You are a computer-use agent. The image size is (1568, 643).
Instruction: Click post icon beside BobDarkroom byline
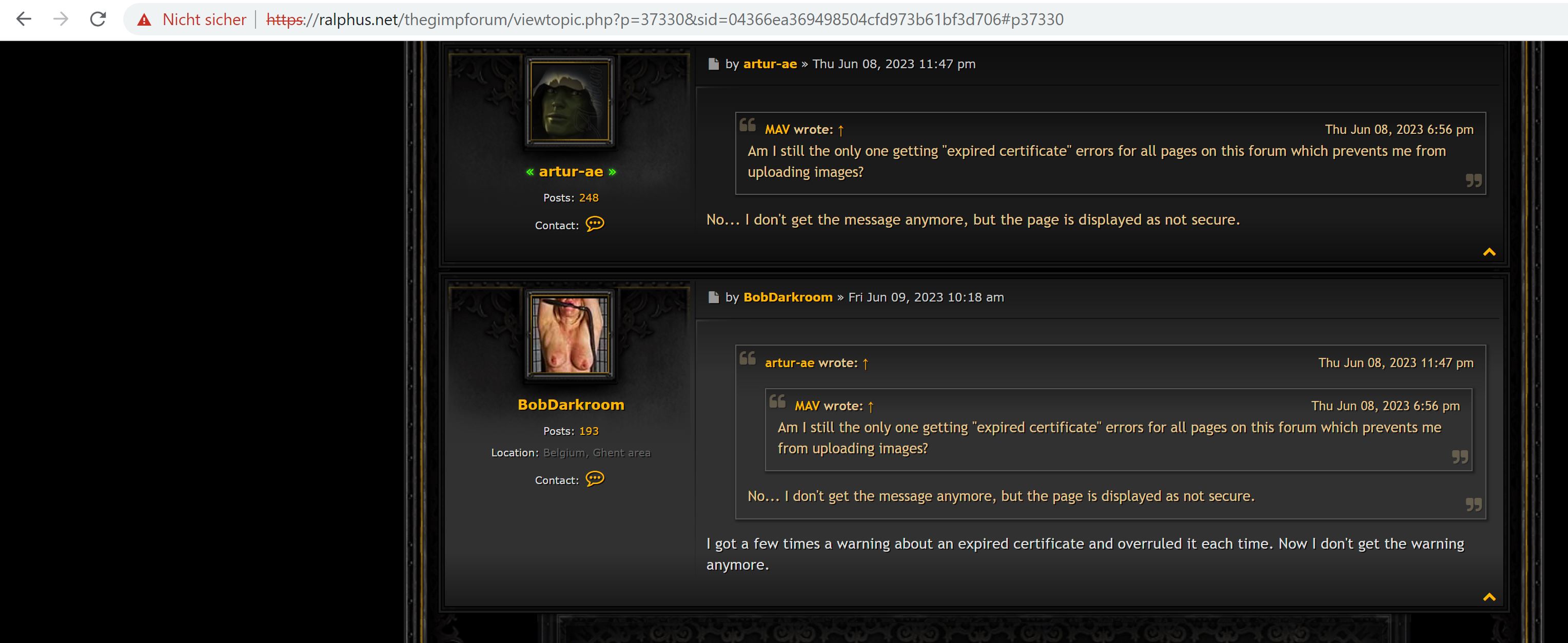tap(713, 297)
